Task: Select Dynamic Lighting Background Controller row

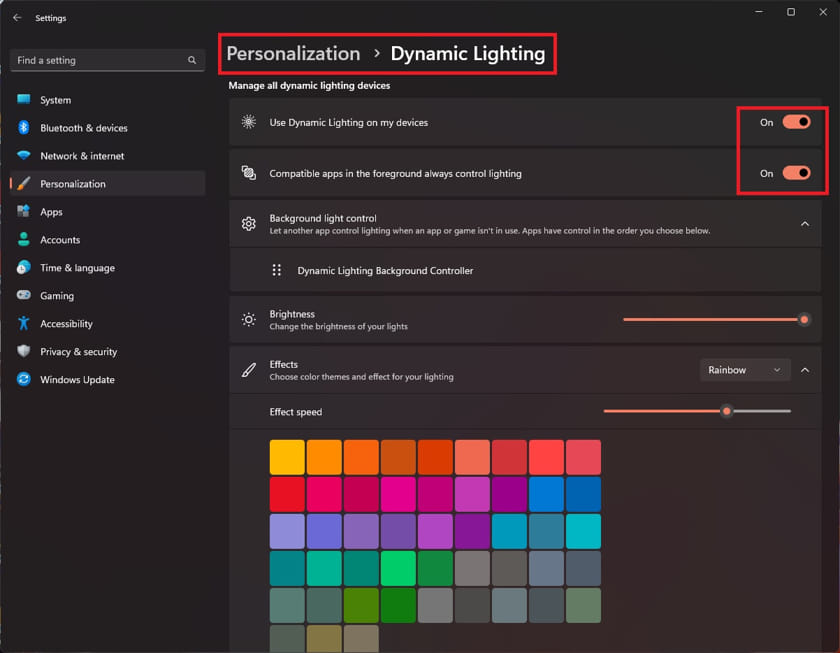Action: pos(525,270)
